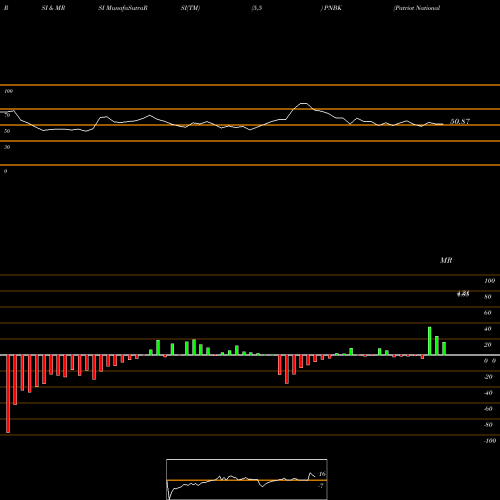500x500 pixels.
Task: Open the mini overview chart thumbnail
Action: pos(247,479)
